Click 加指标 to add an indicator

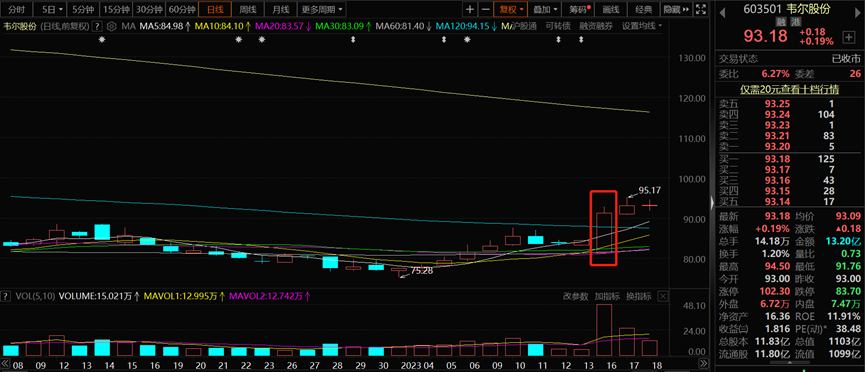(x=607, y=296)
